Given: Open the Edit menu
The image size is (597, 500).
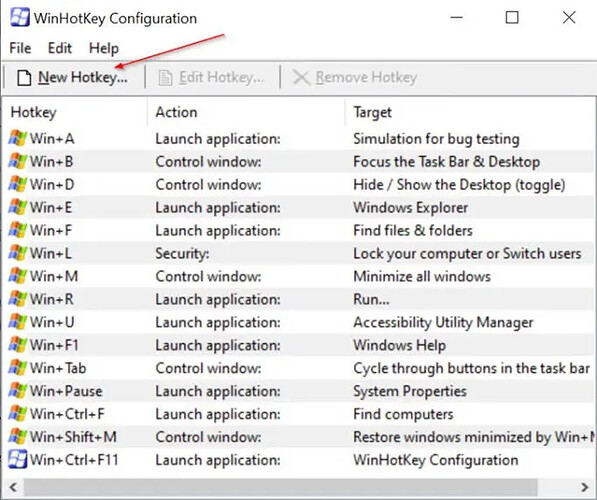Looking at the screenshot, I should 59,48.
